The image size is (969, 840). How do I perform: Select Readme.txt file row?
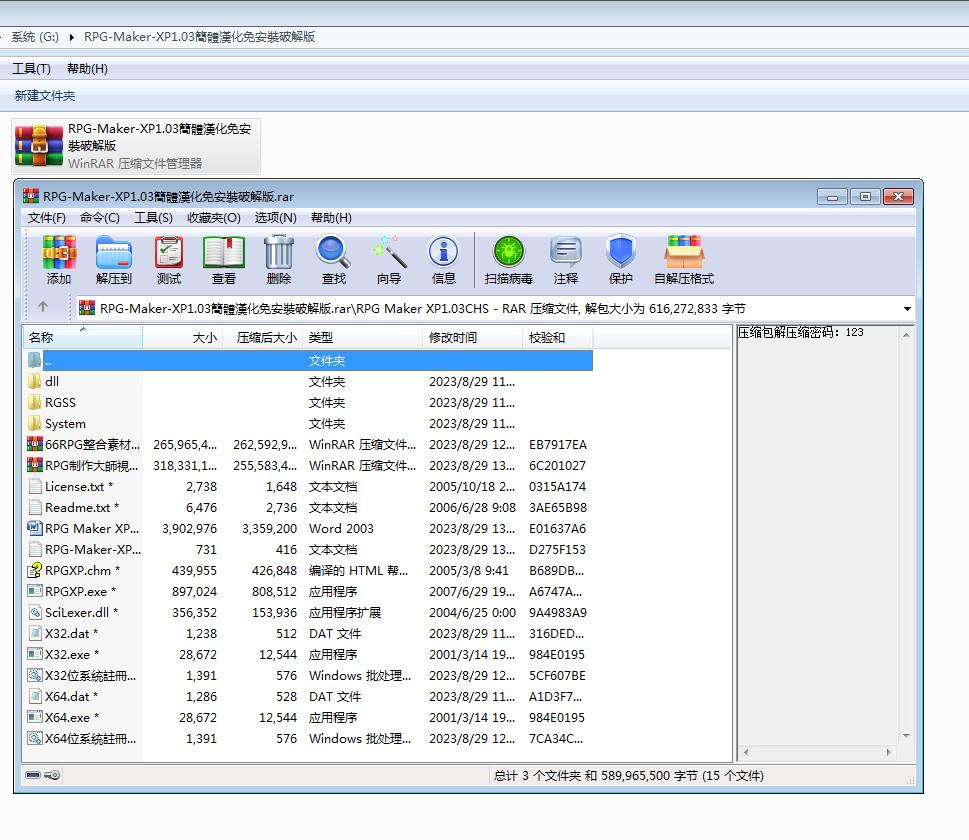pyautogui.click(x=307, y=507)
